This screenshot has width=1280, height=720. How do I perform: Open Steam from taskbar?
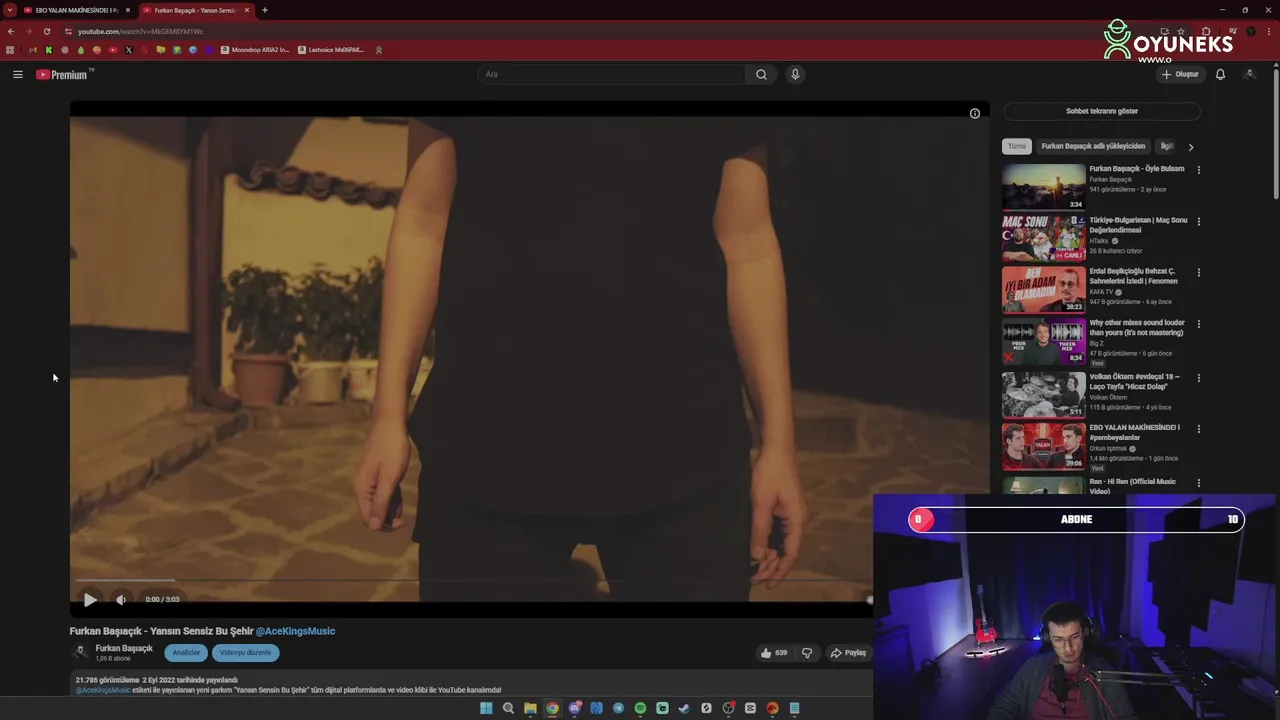tap(684, 708)
